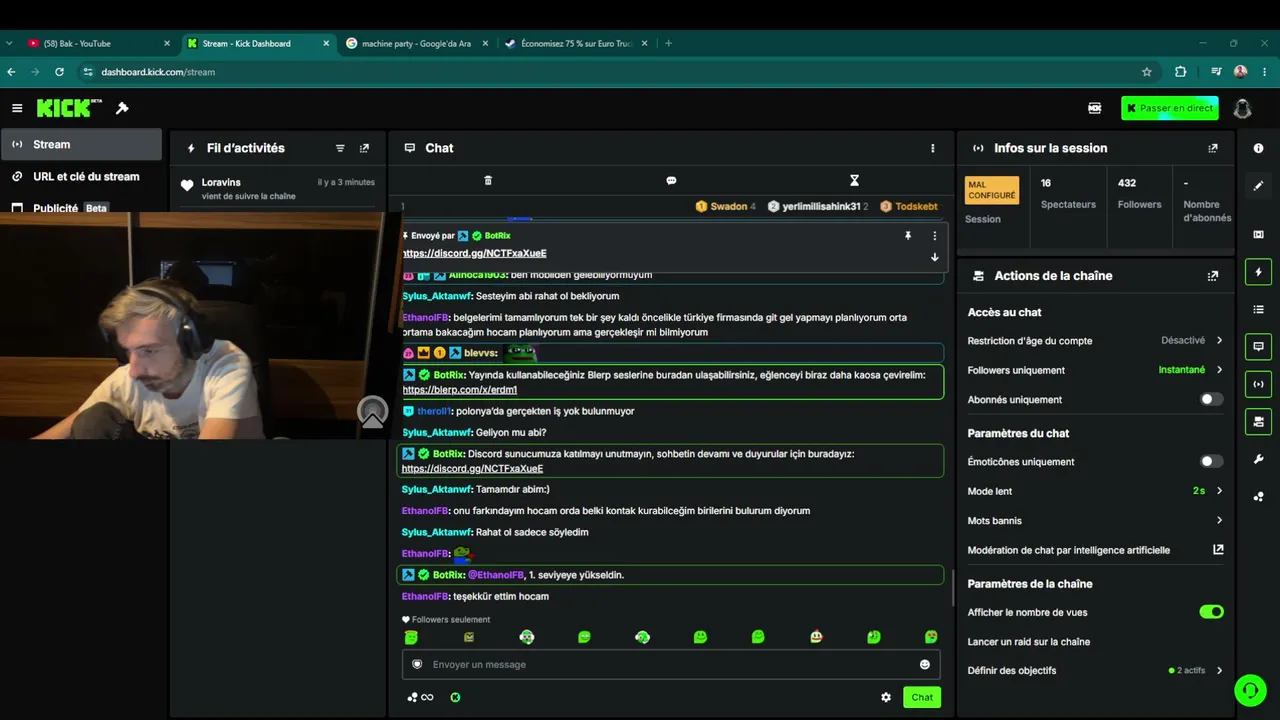The image size is (1280, 720).
Task: Click the MAL CONFIGURÉ session badge
Action: (x=991, y=190)
